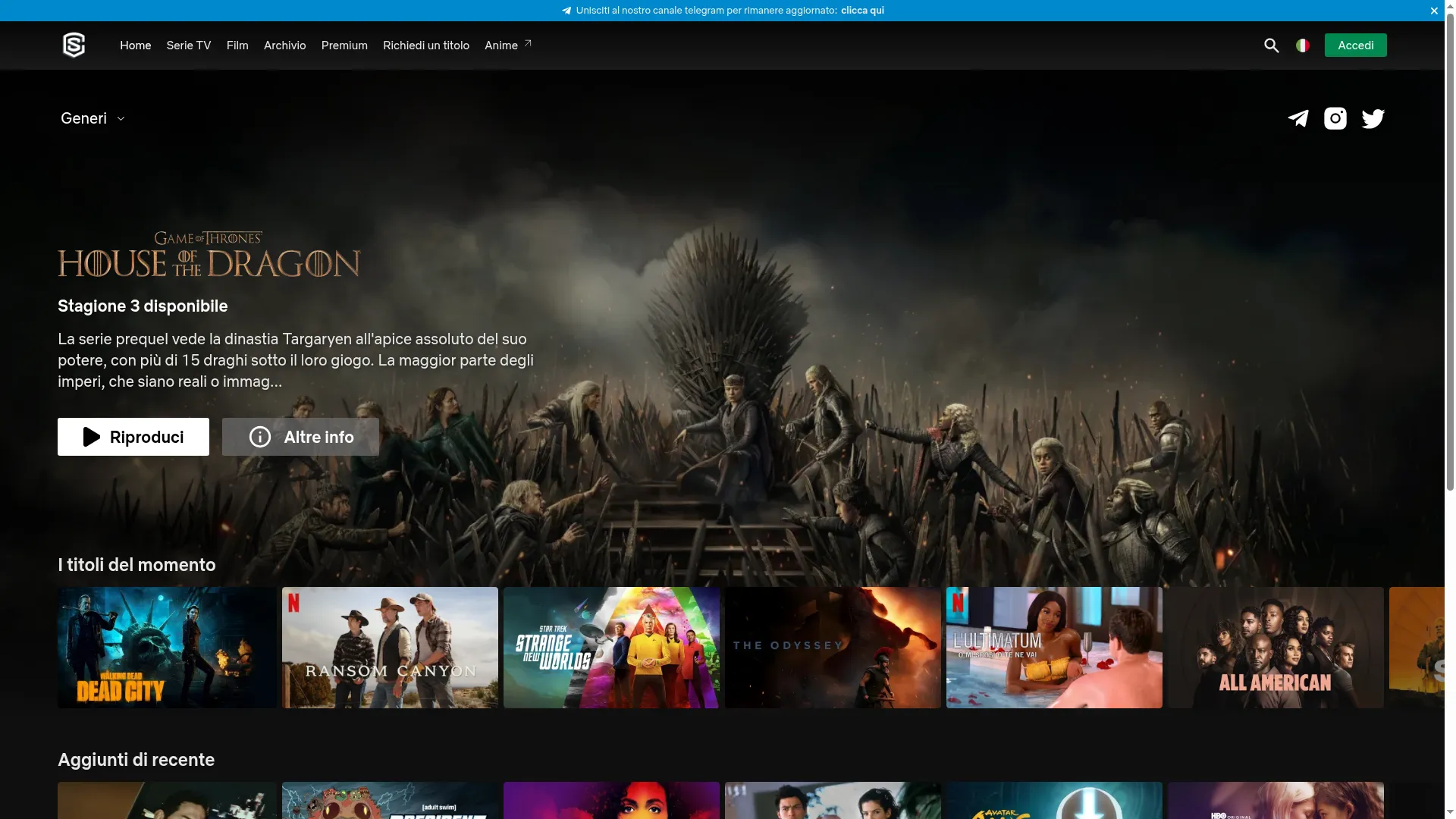Click the 'I titoli del momento' heading
The image size is (1456, 819).
(136, 565)
